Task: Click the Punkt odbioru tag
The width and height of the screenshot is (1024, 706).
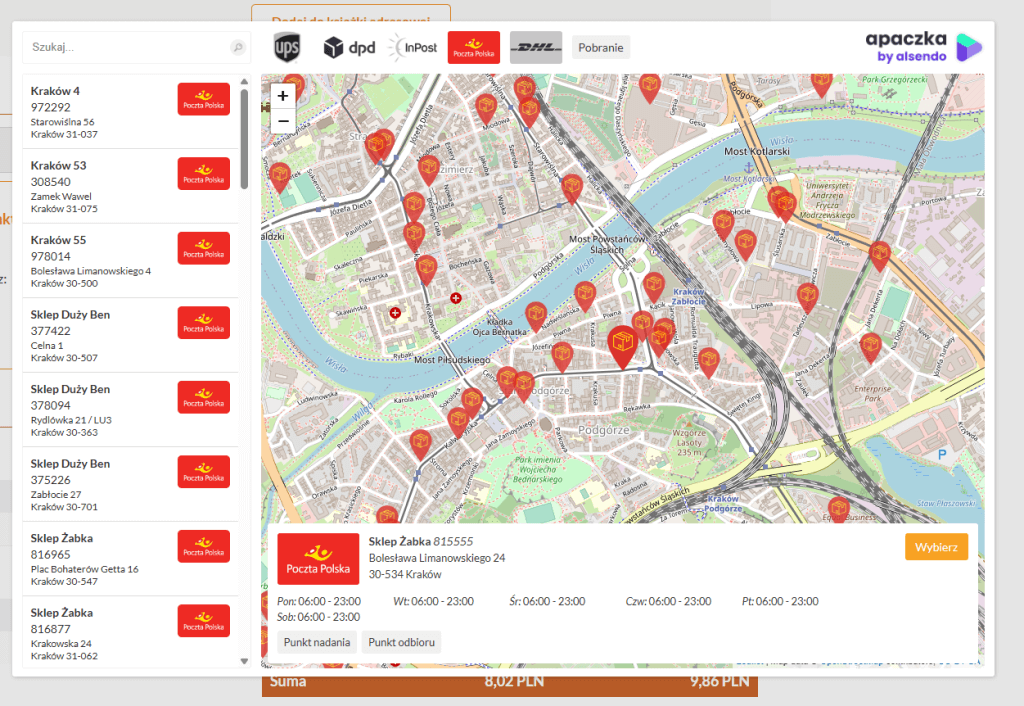Action: click(x=401, y=642)
